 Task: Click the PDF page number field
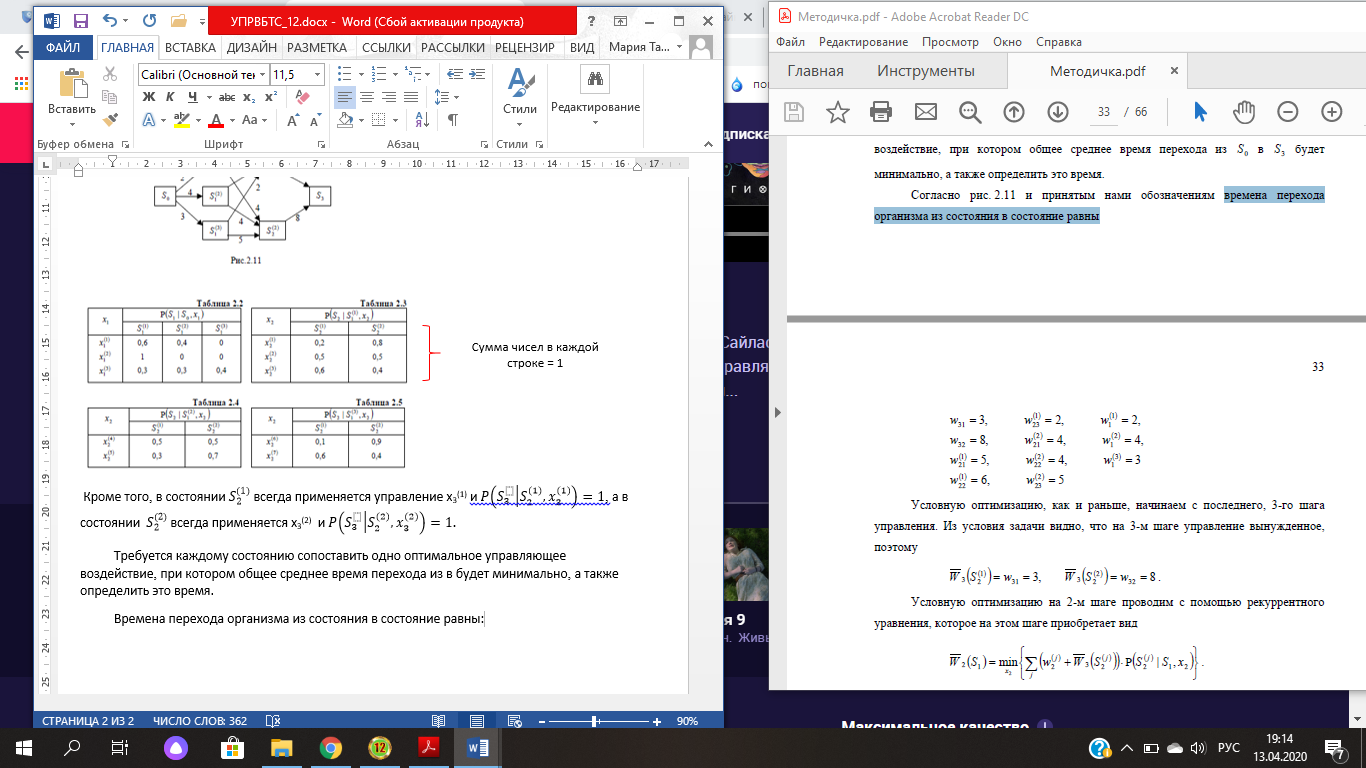(1103, 112)
